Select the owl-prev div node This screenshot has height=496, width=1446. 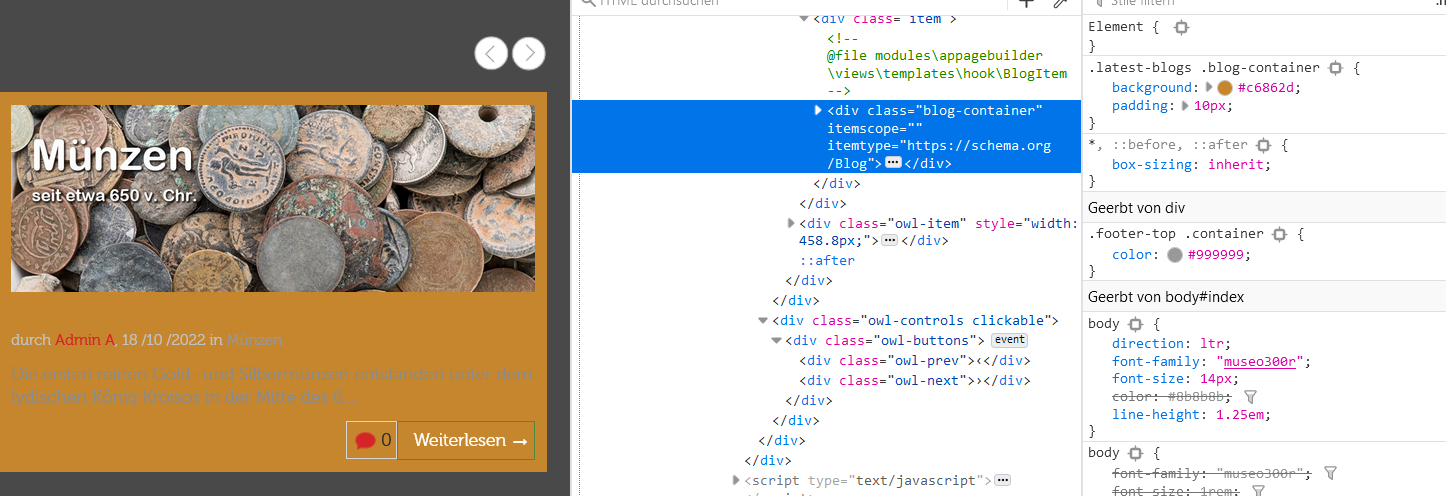click(x=915, y=361)
